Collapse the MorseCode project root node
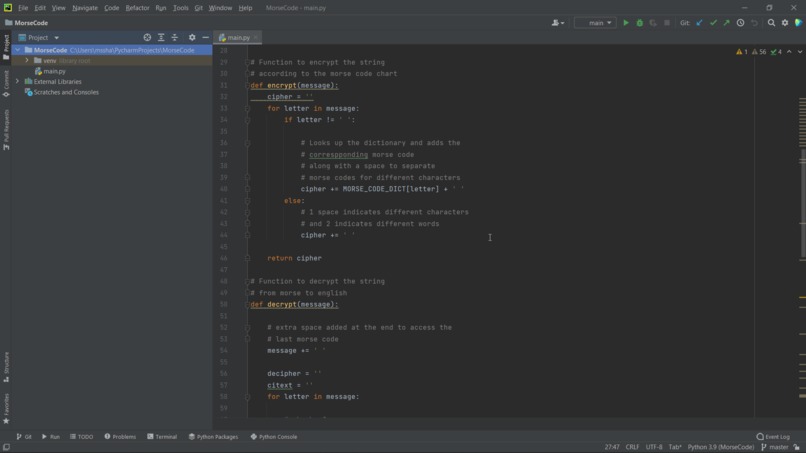Screen dimensions: 806x453 [18, 50]
